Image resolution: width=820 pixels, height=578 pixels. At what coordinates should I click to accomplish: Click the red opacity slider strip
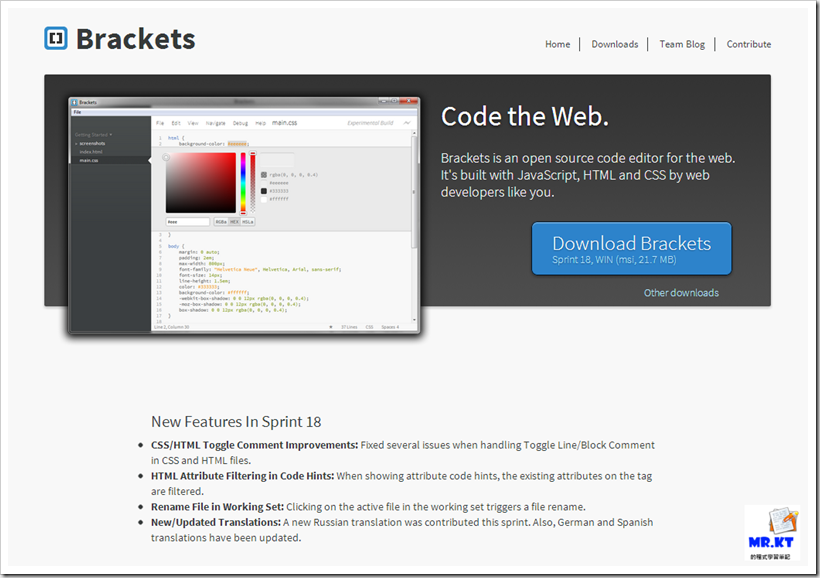click(x=253, y=183)
